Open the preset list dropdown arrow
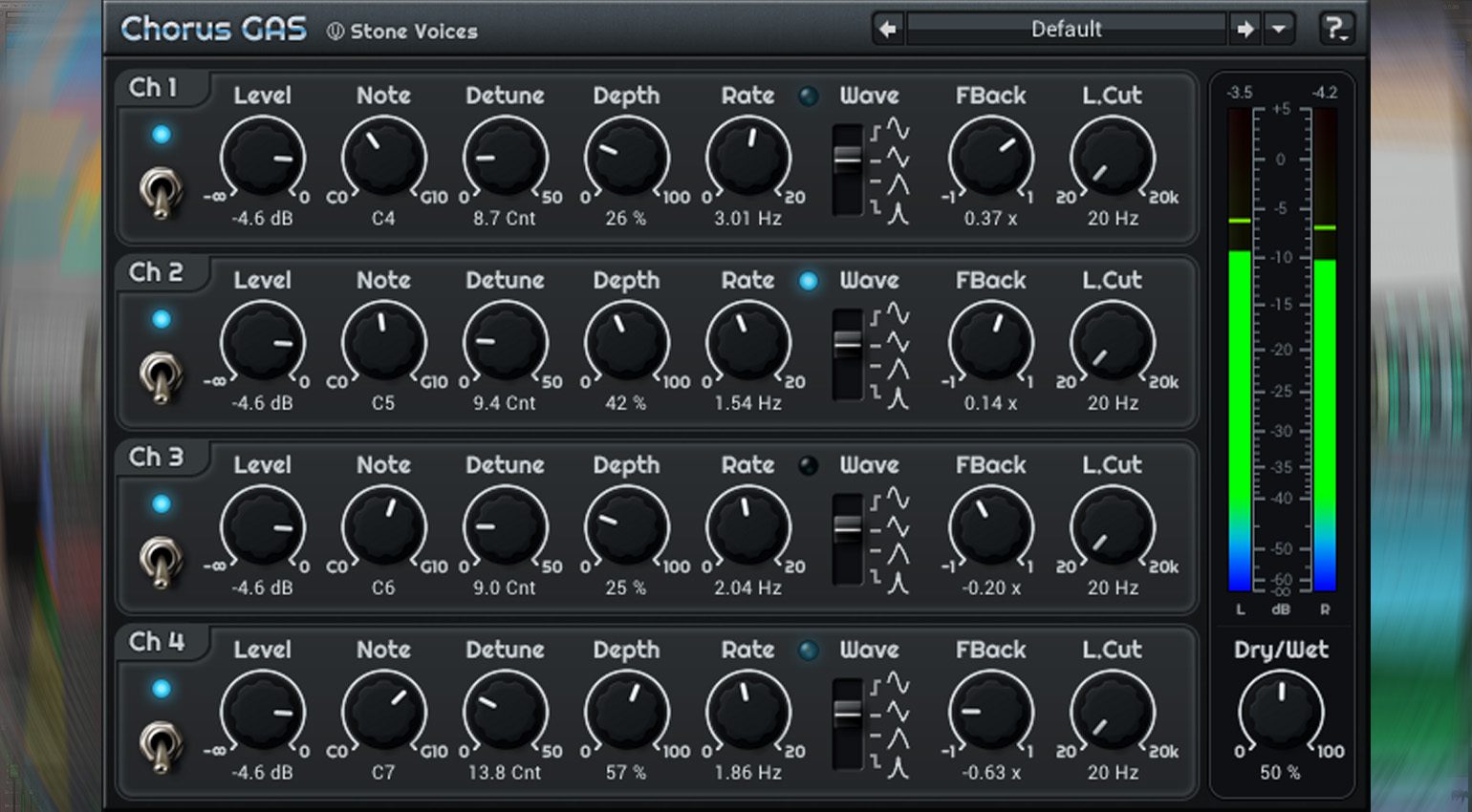Viewport: 1472px width, 812px height. [1279, 30]
